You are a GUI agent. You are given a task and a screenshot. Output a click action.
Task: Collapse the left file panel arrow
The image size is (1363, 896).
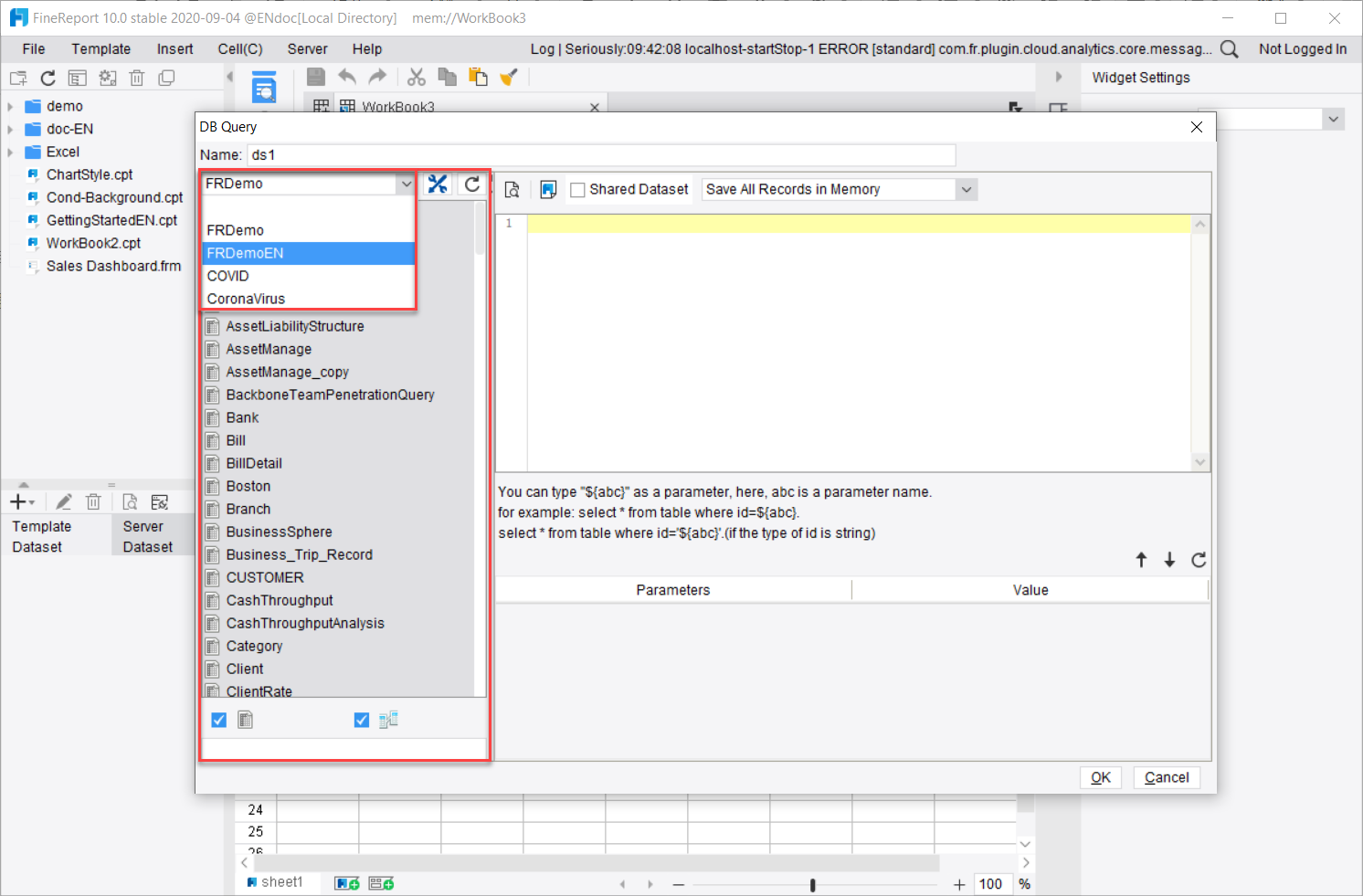pyautogui.click(x=229, y=77)
